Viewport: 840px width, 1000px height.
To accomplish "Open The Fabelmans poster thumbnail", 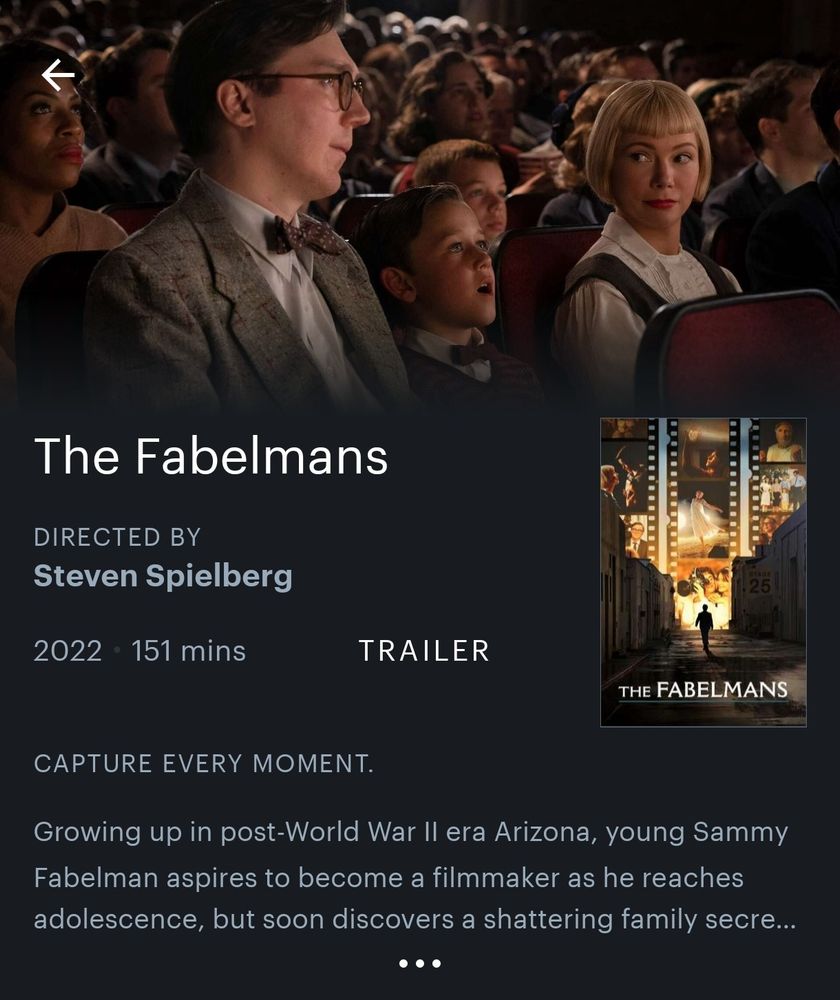I will coord(703,572).
